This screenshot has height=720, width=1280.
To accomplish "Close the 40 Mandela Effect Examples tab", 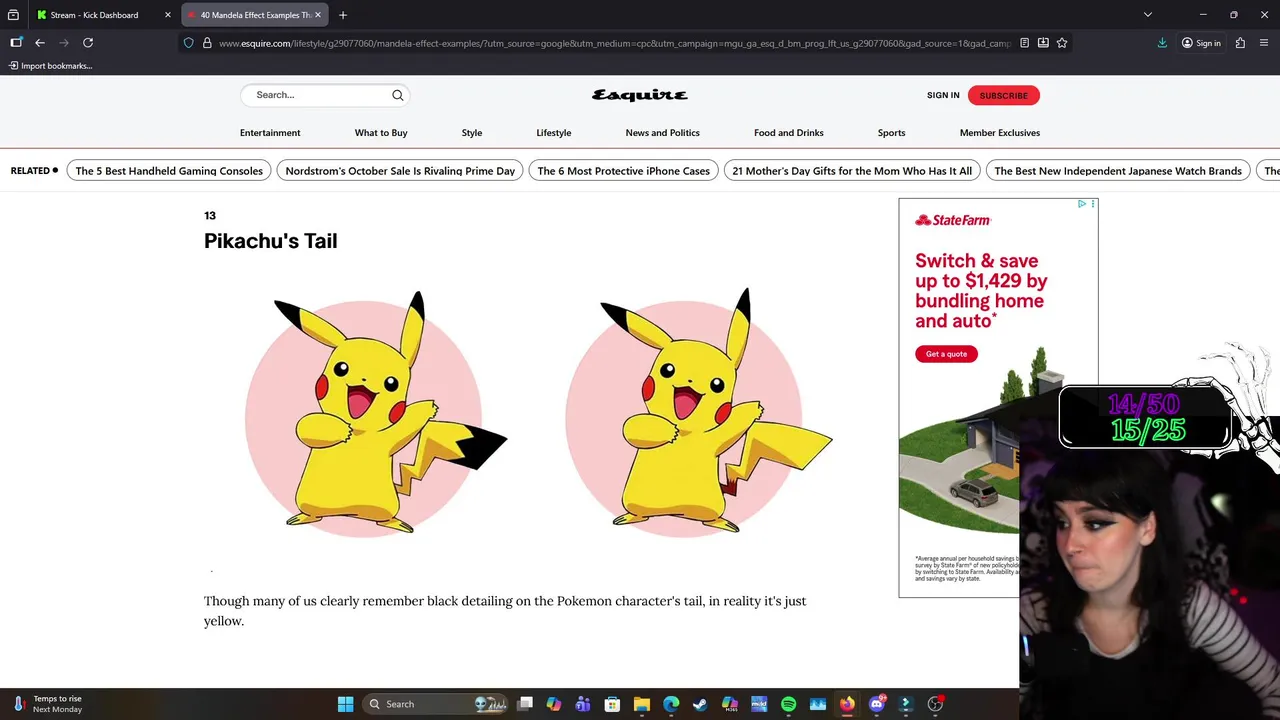I will tap(318, 15).
